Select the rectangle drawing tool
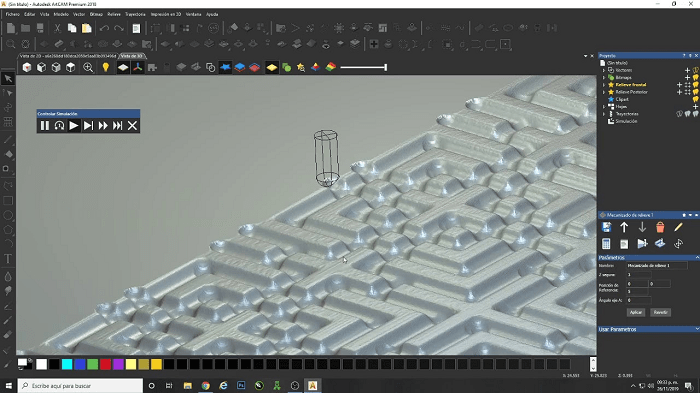700x393 pixels. click(8, 201)
